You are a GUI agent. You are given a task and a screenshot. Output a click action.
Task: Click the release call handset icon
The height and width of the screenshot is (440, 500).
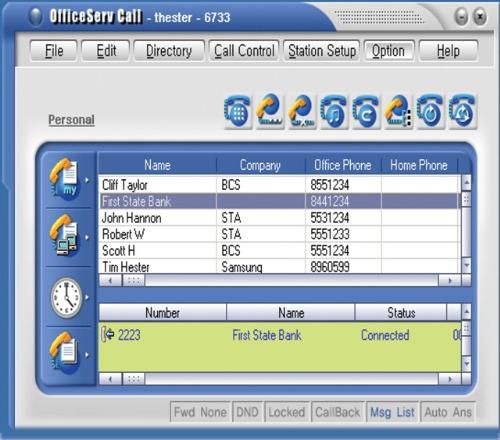(x=302, y=112)
